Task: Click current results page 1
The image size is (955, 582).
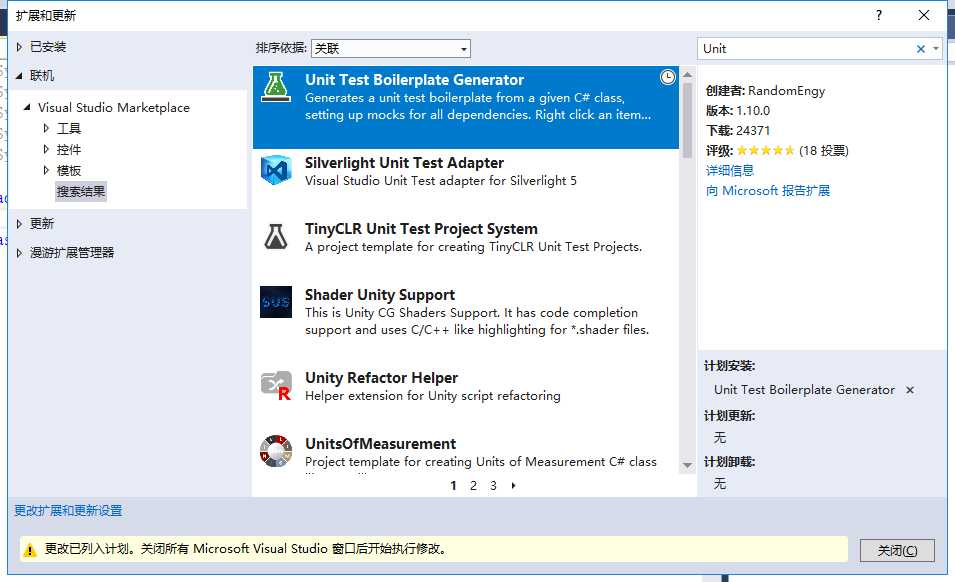Action: pyautogui.click(x=453, y=486)
